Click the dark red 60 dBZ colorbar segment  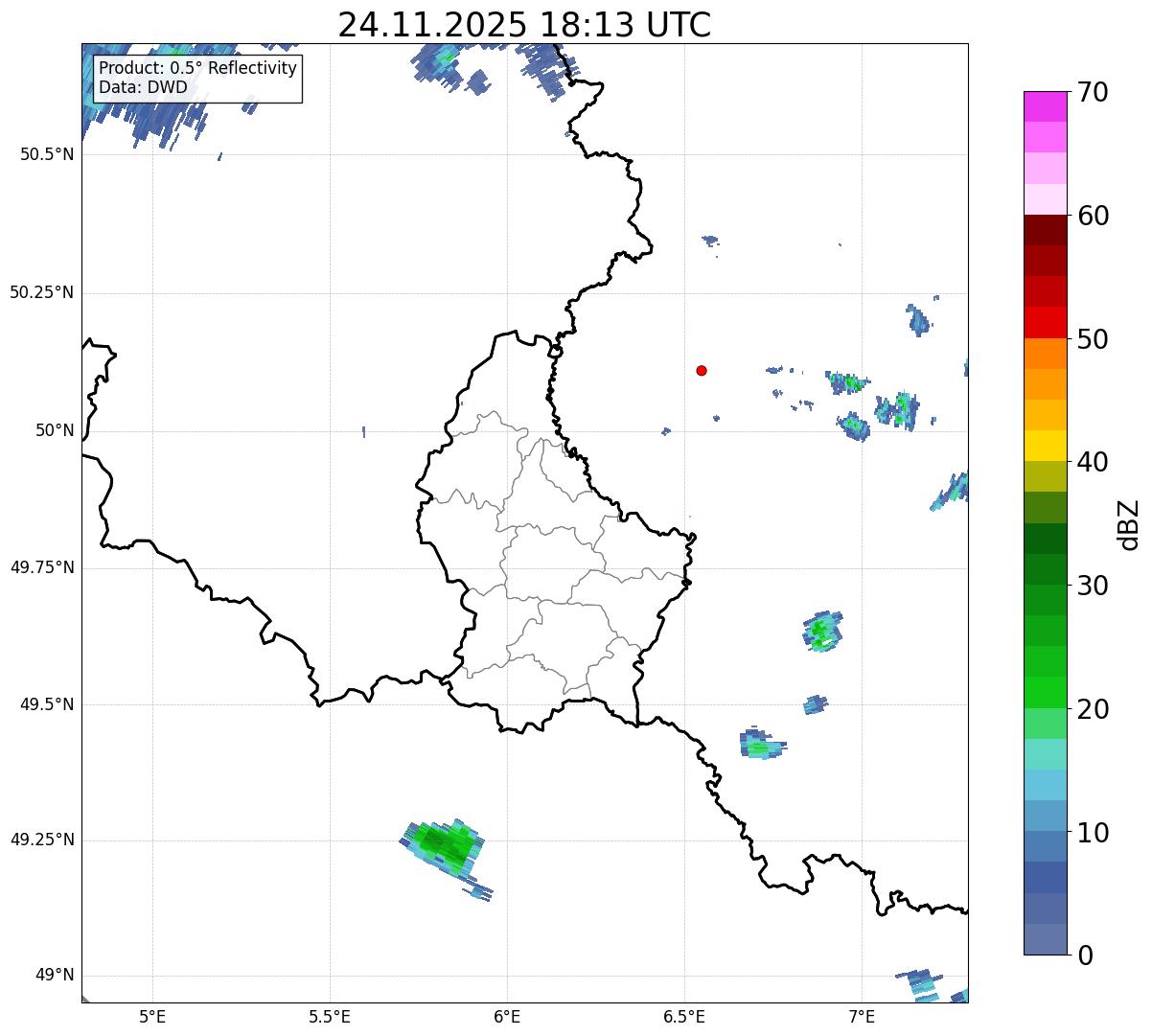(1044, 230)
